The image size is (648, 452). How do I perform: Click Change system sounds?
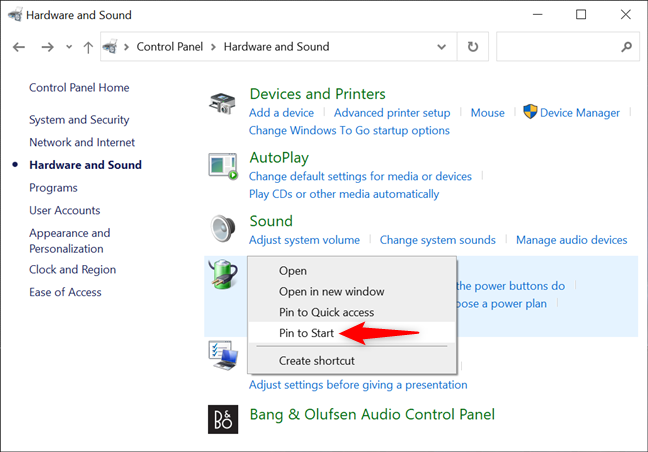(437, 240)
